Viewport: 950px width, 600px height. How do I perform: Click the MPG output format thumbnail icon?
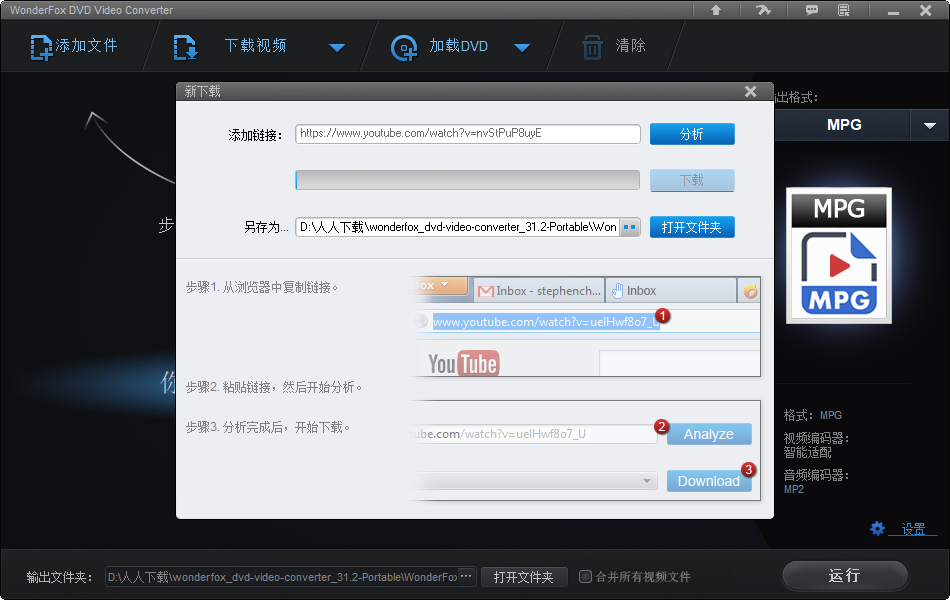click(838, 256)
